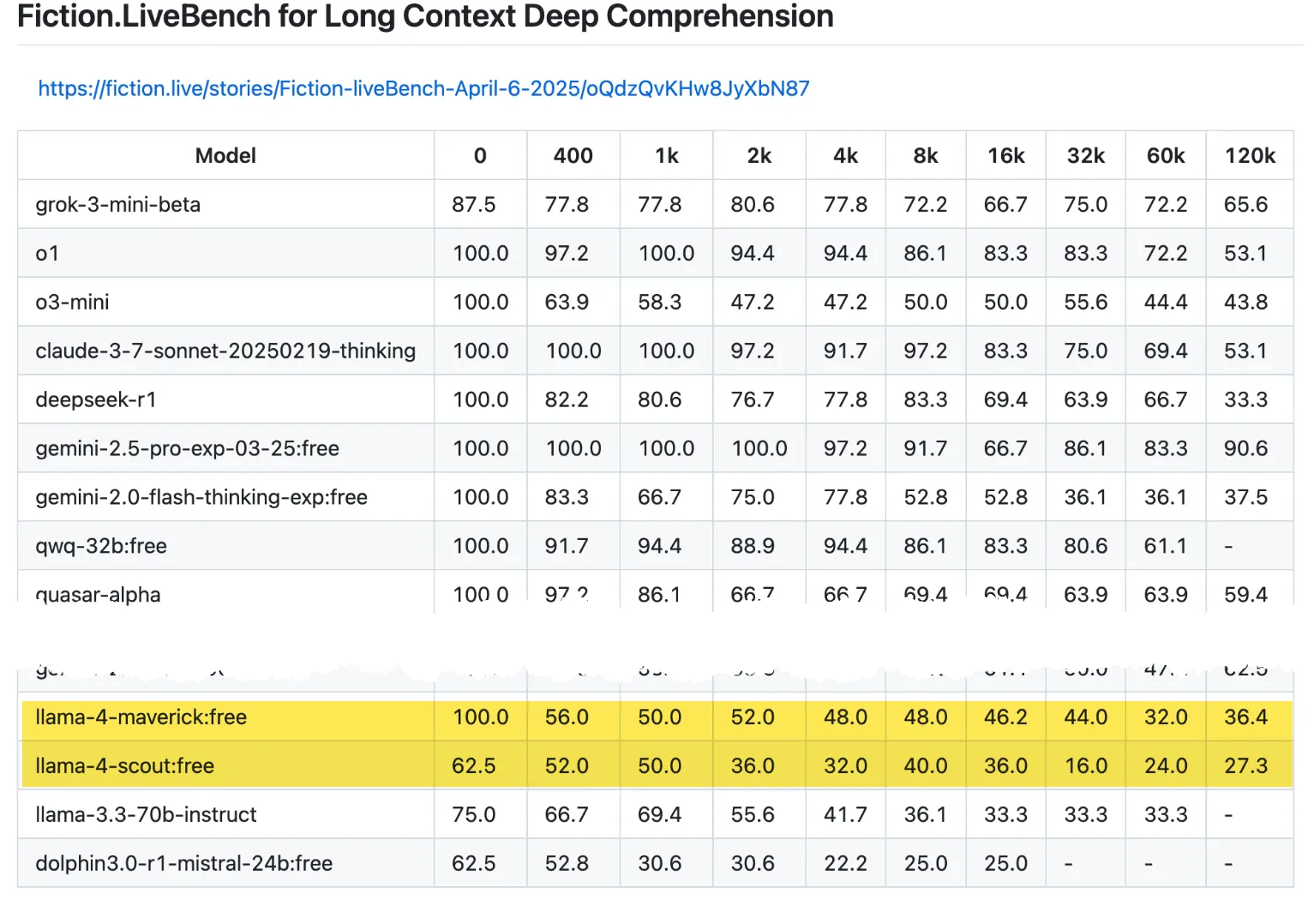Screen dimensions: 1308x924
Task: Click llama-3.3-70b-instruct 4k score 41.7
Action: click(845, 814)
